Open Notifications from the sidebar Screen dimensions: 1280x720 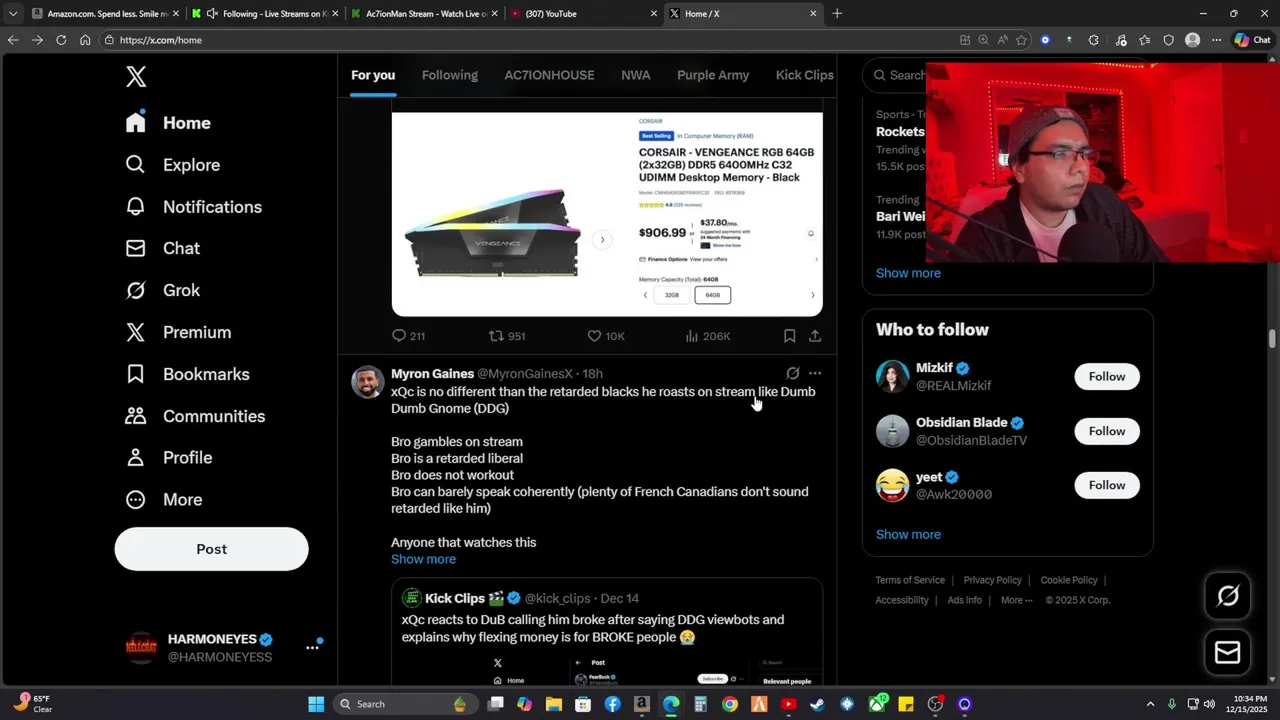coord(193,207)
